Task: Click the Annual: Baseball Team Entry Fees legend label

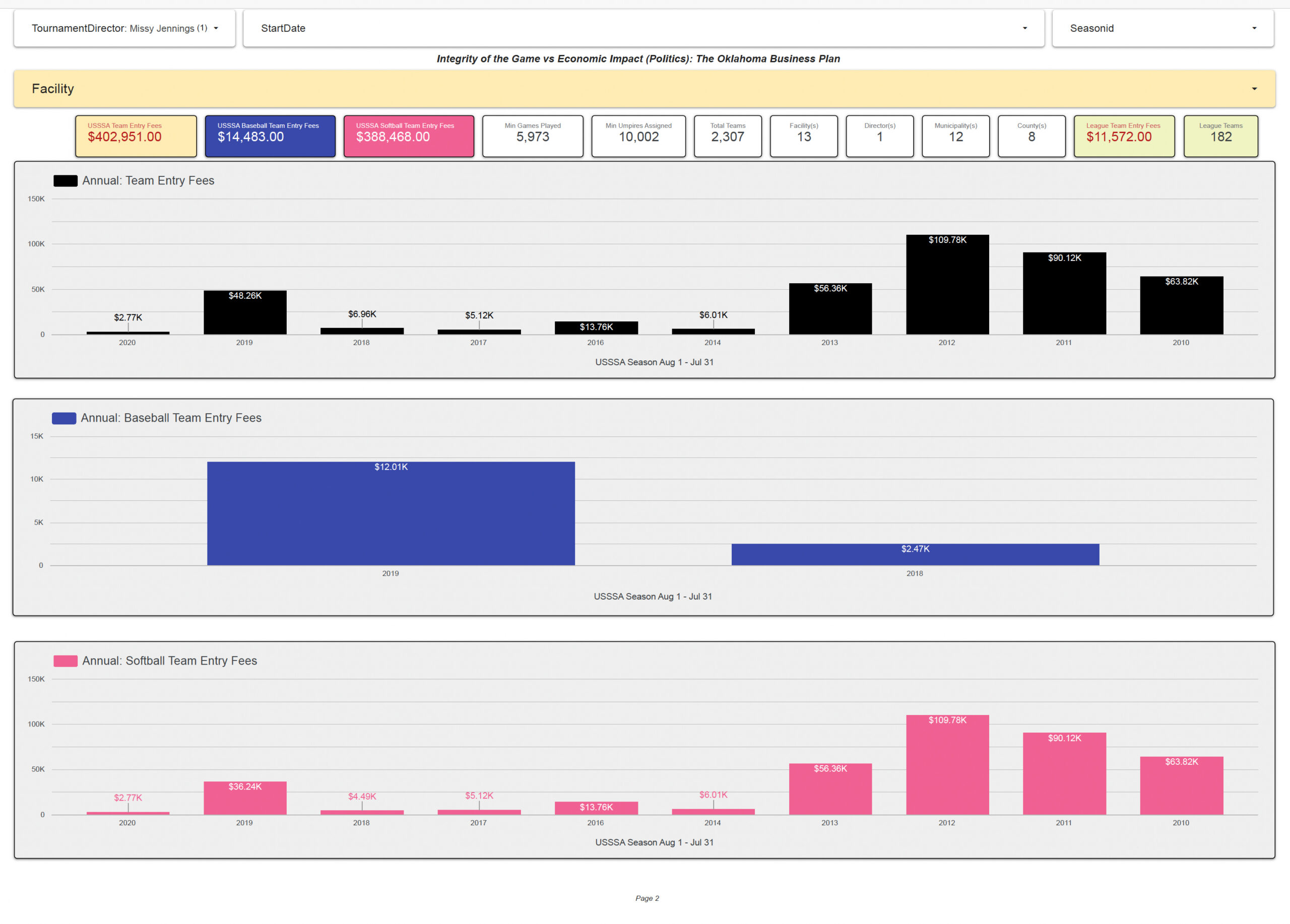Action: (171, 417)
